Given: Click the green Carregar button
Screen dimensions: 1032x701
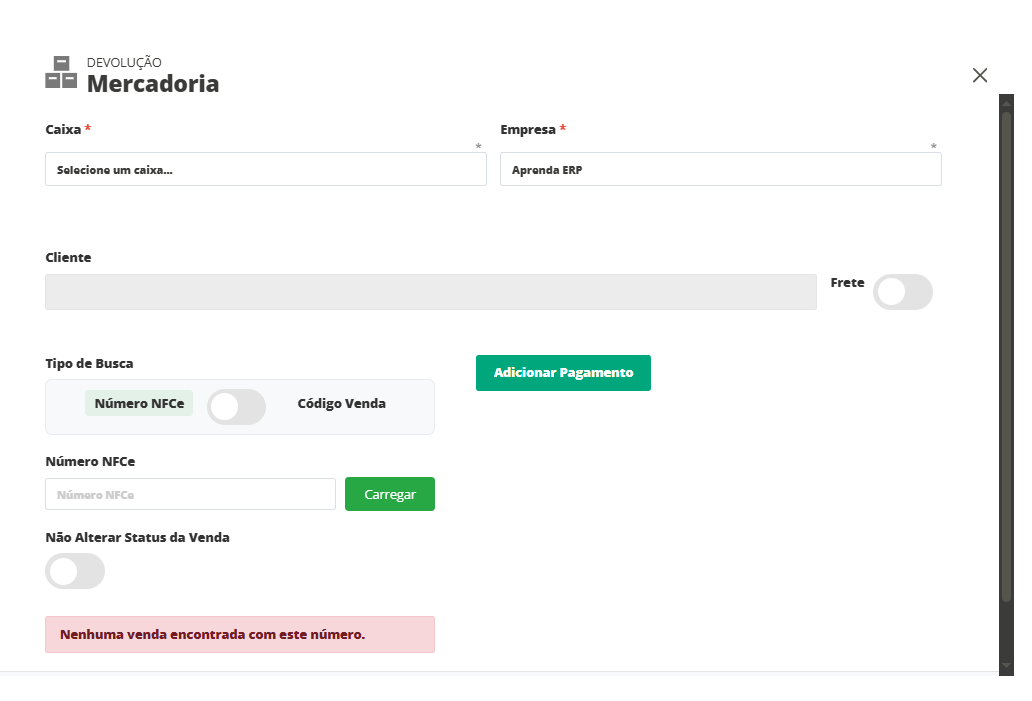Looking at the screenshot, I should tap(389, 494).
